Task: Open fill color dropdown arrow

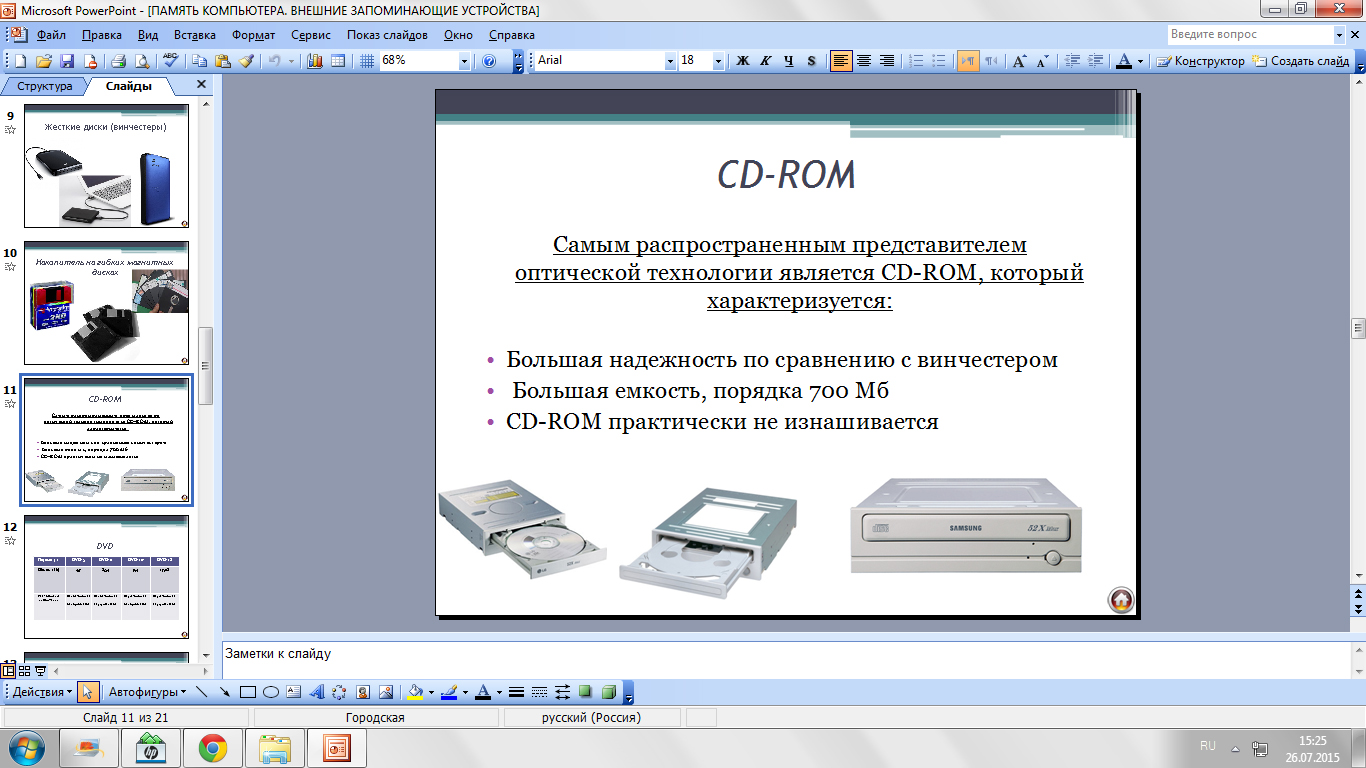Action: (431, 692)
